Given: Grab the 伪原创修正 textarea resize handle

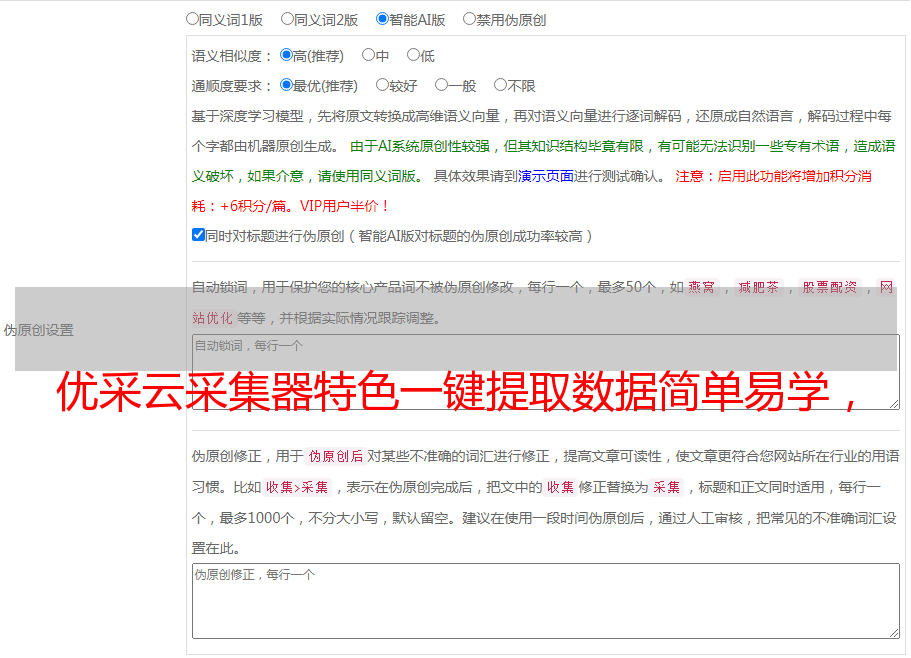Looking at the screenshot, I should pyautogui.click(x=894, y=633).
